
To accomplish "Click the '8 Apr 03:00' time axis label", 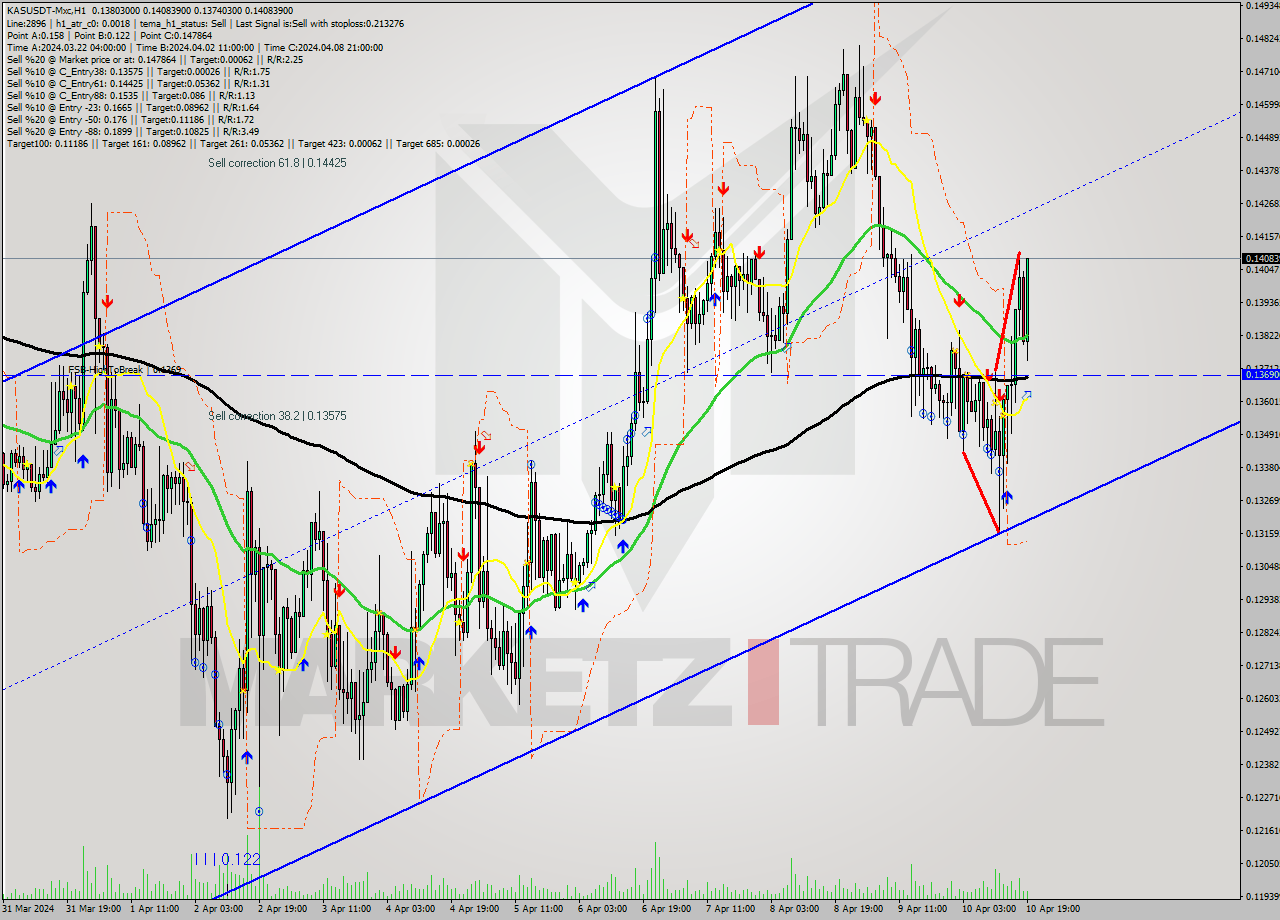I will click(x=797, y=909).
